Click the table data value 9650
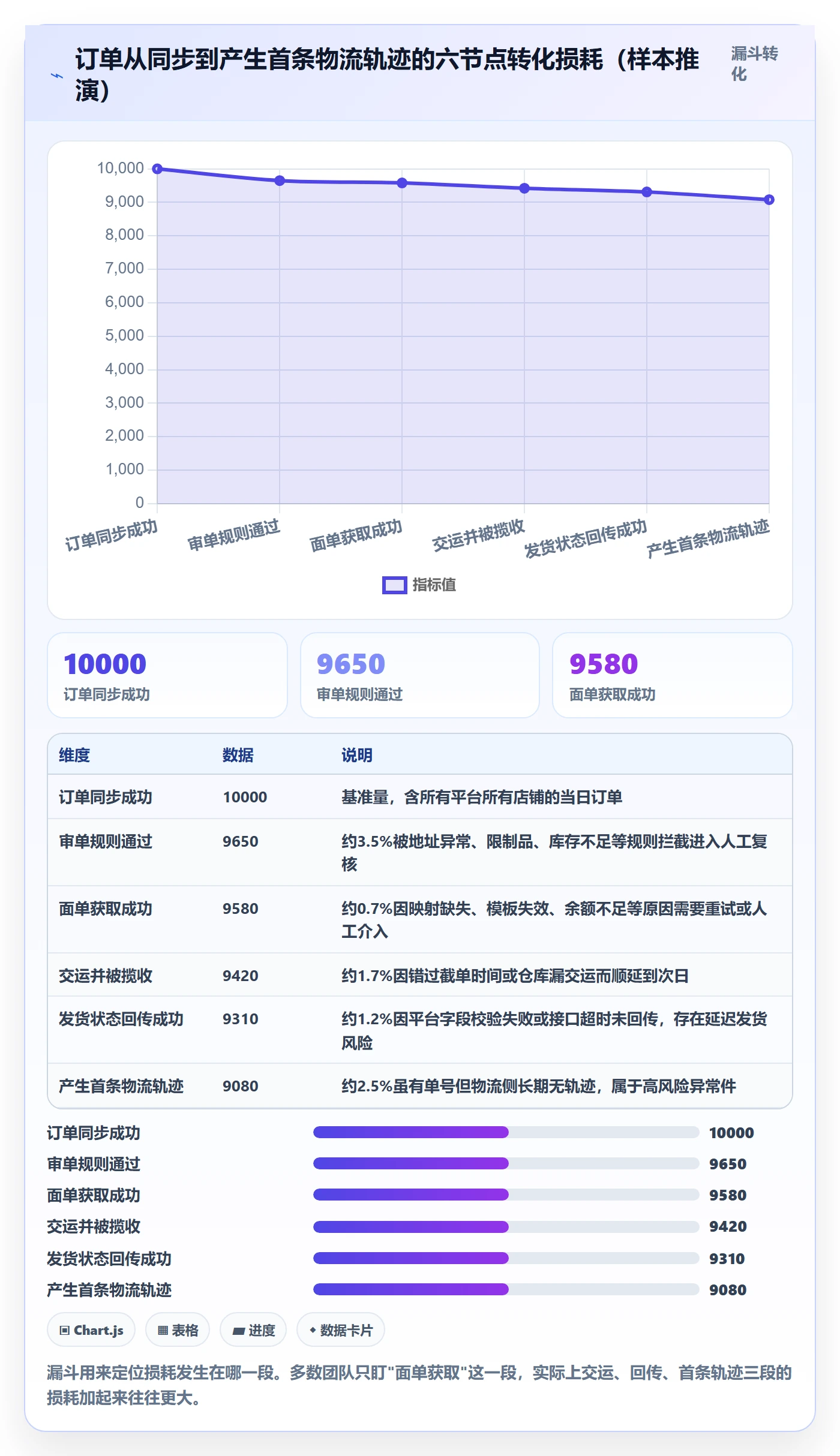Screen dimensions: 840x1456 tap(241, 841)
